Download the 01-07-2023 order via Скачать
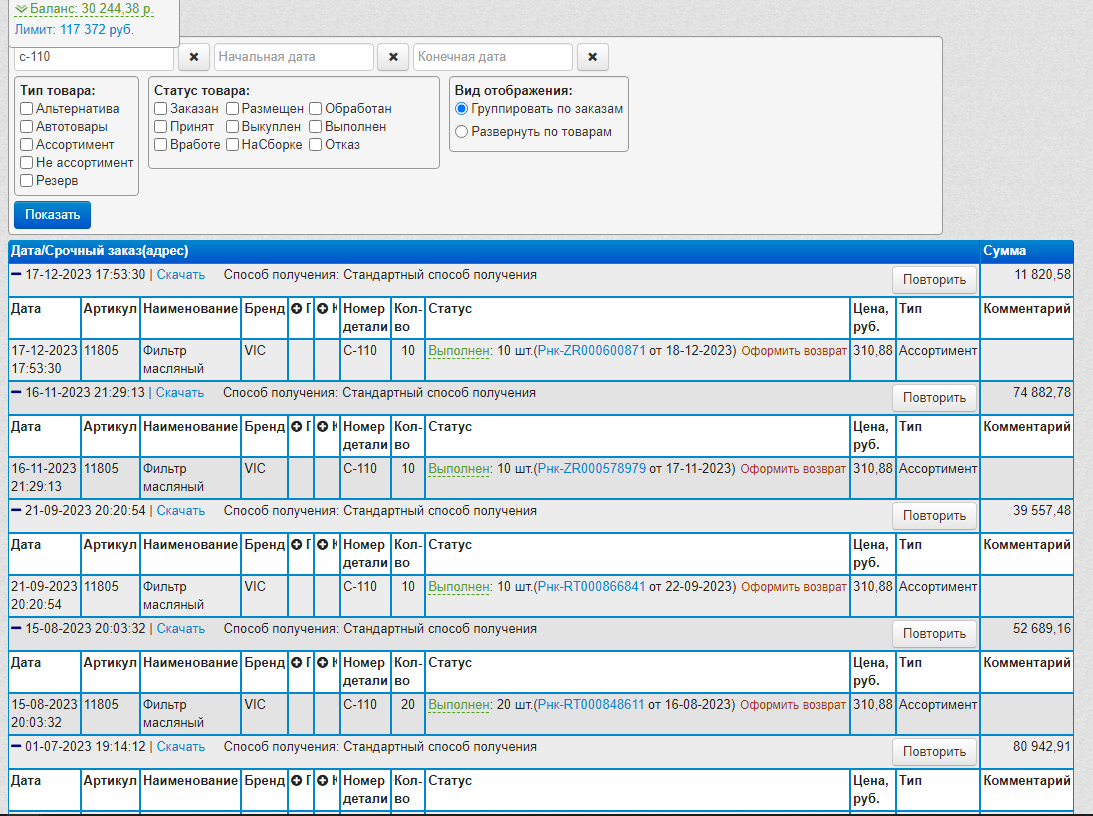 (181, 746)
